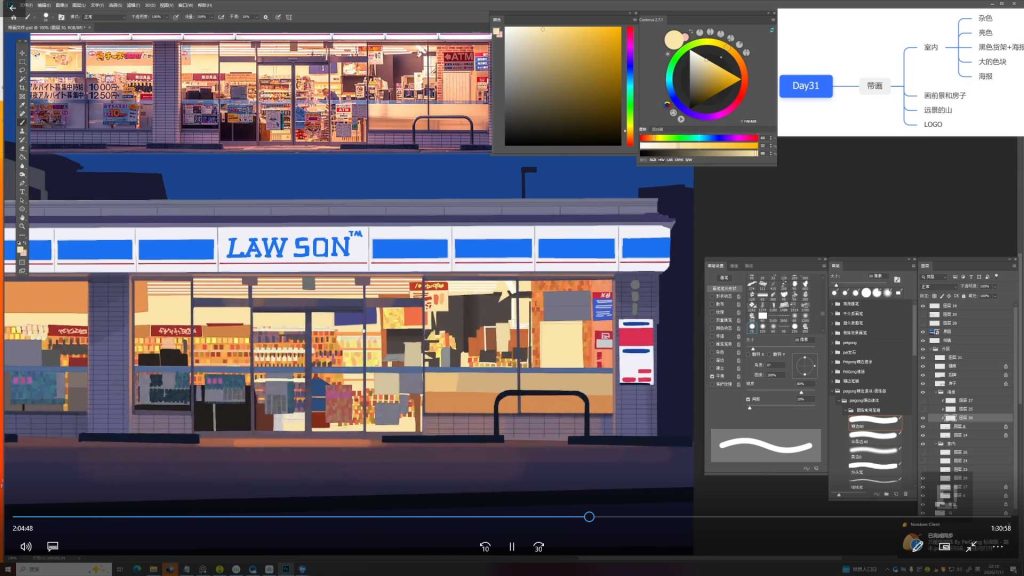This screenshot has width=1024, height=576.
Task: Open the Windows Start button
Action: (x=9, y=569)
